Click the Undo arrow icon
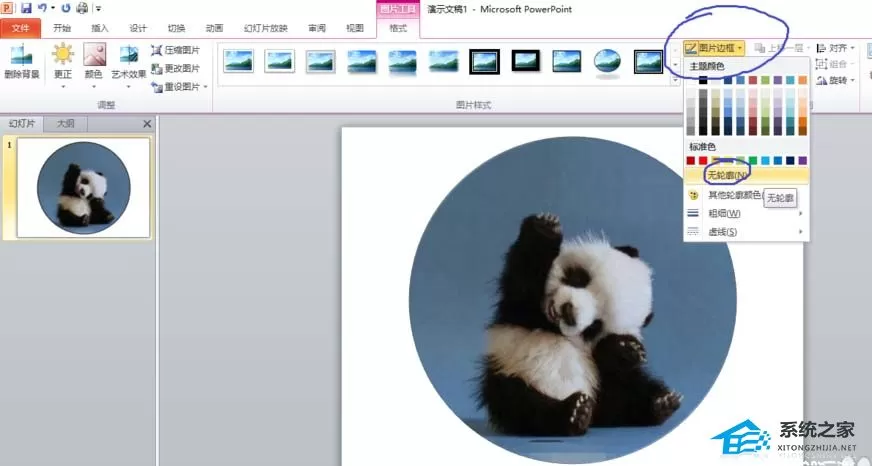The image size is (872, 466). (x=42, y=8)
